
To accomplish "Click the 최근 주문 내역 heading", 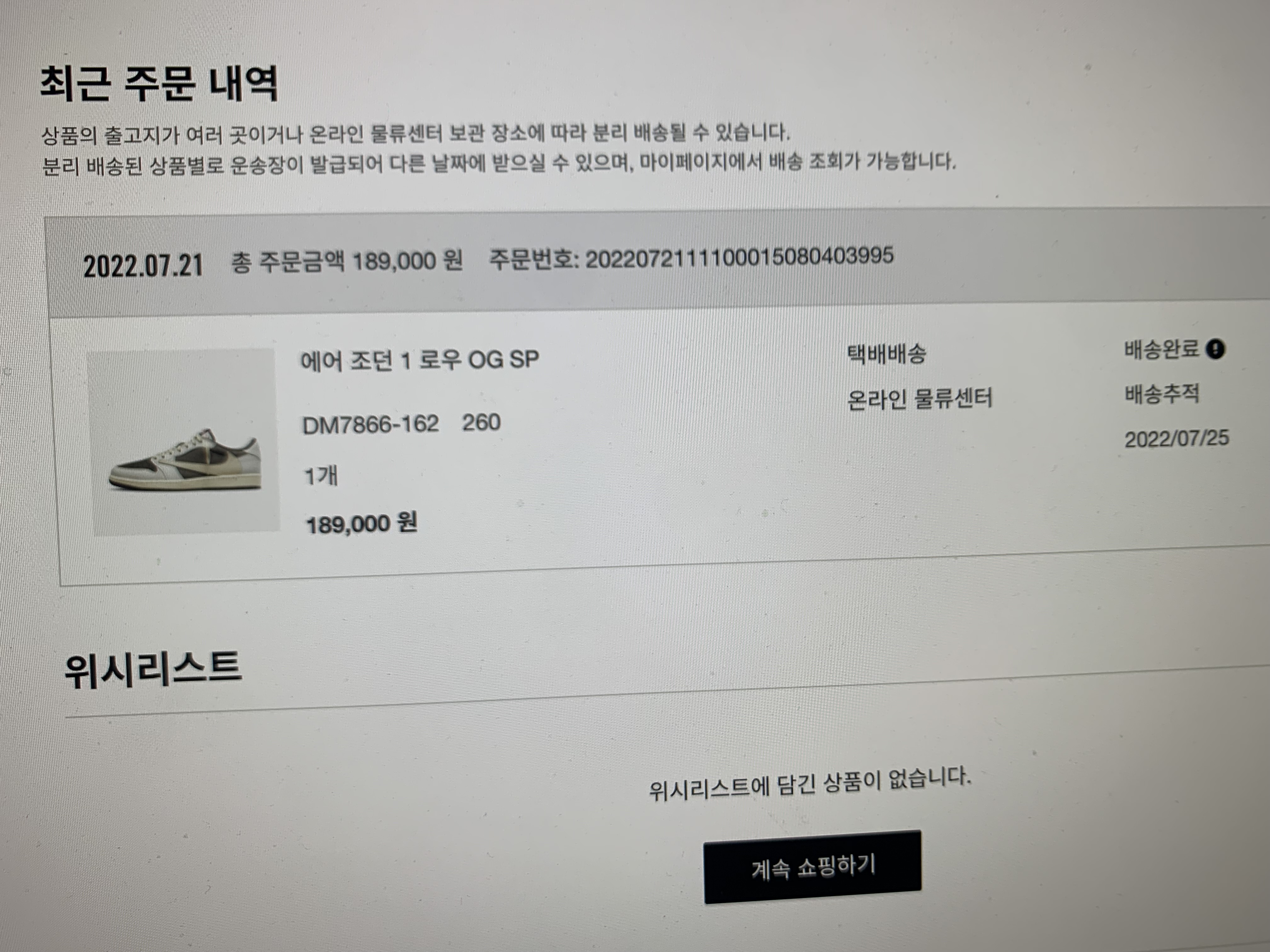I will (159, 84).
